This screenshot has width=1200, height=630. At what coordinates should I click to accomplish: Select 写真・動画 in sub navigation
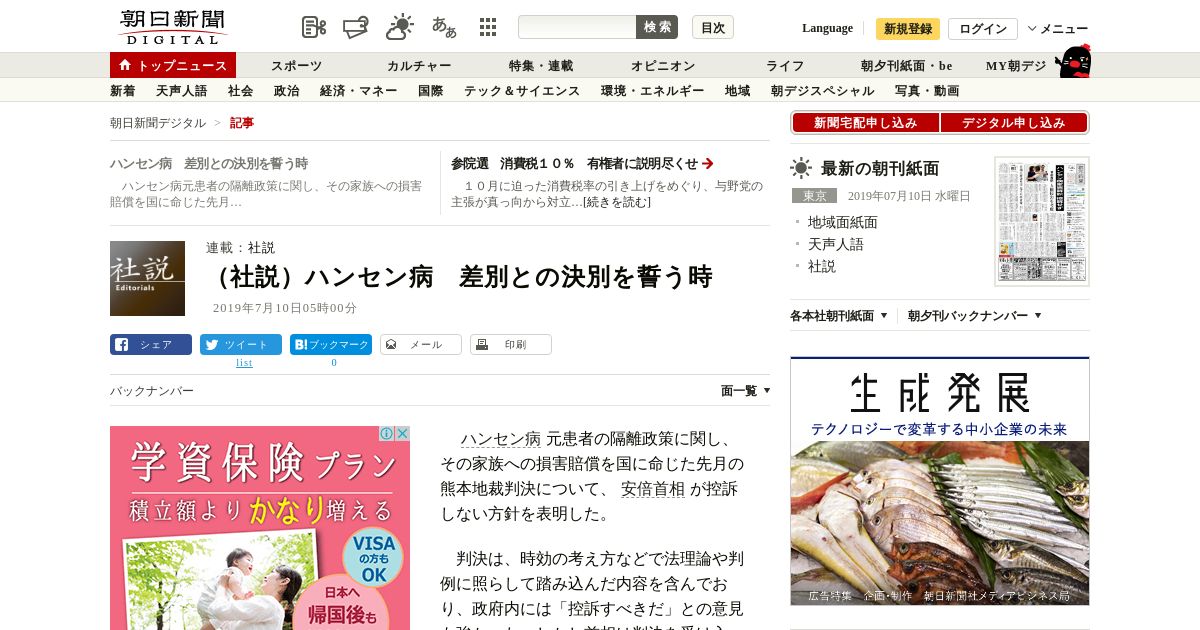[x=927, y=91]
